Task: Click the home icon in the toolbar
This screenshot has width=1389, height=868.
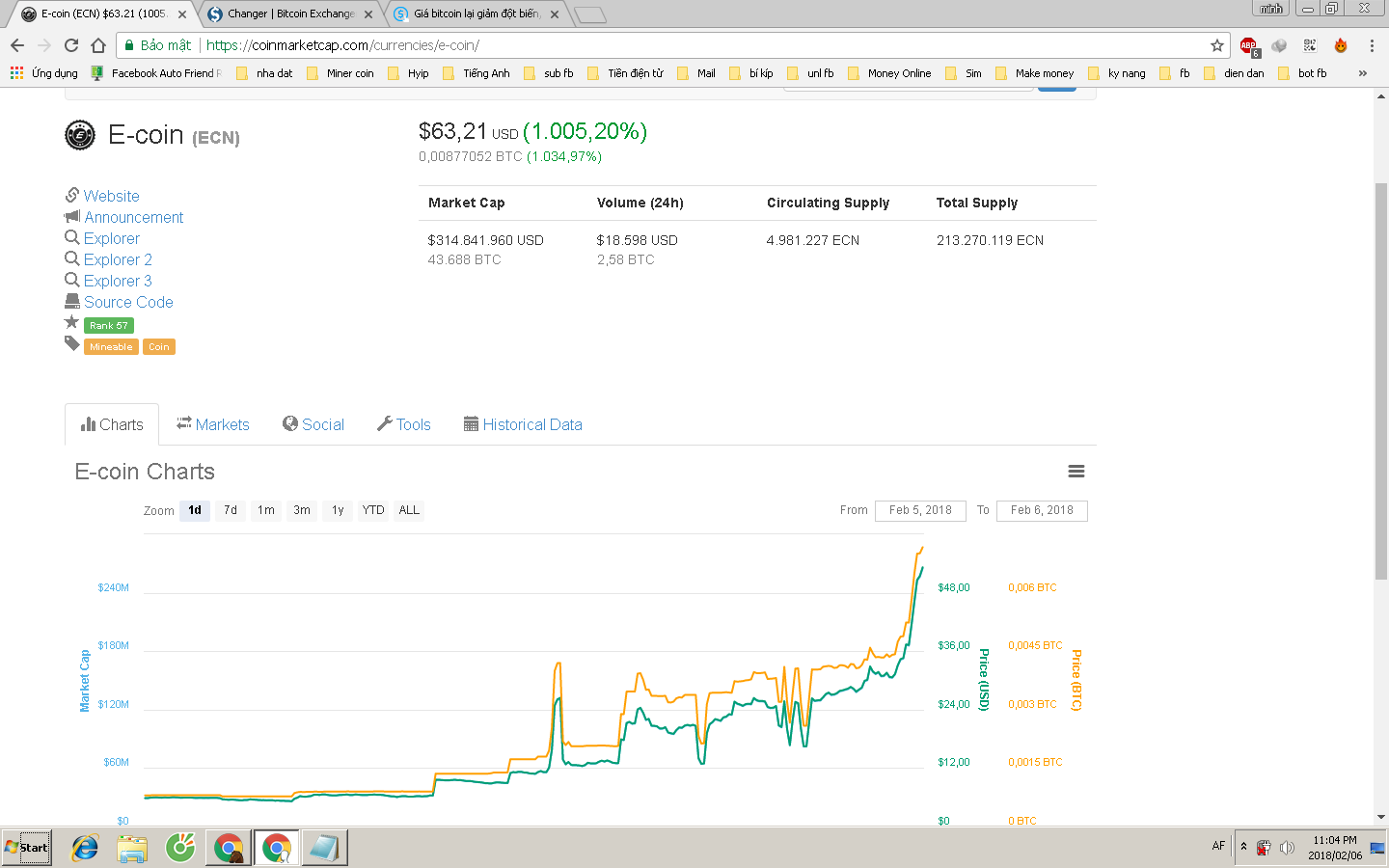Action: pyautogui.click(x=98, y=45)
